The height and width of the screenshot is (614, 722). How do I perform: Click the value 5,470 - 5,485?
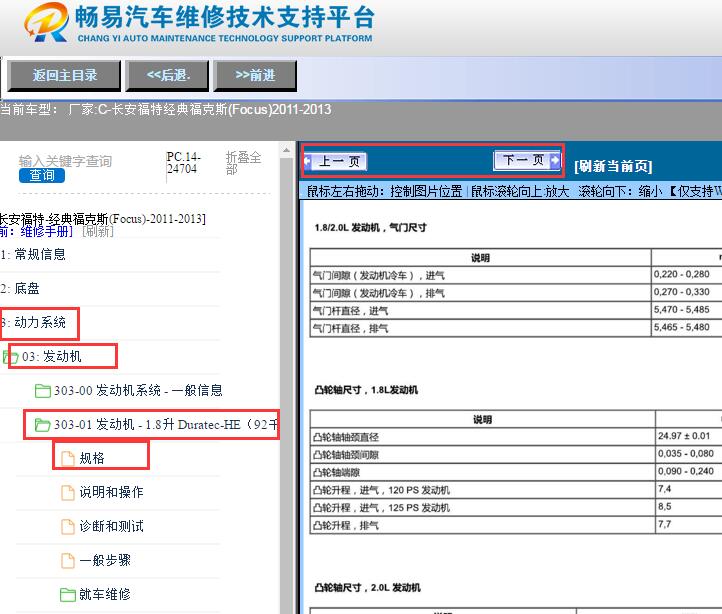click(681, 310)
